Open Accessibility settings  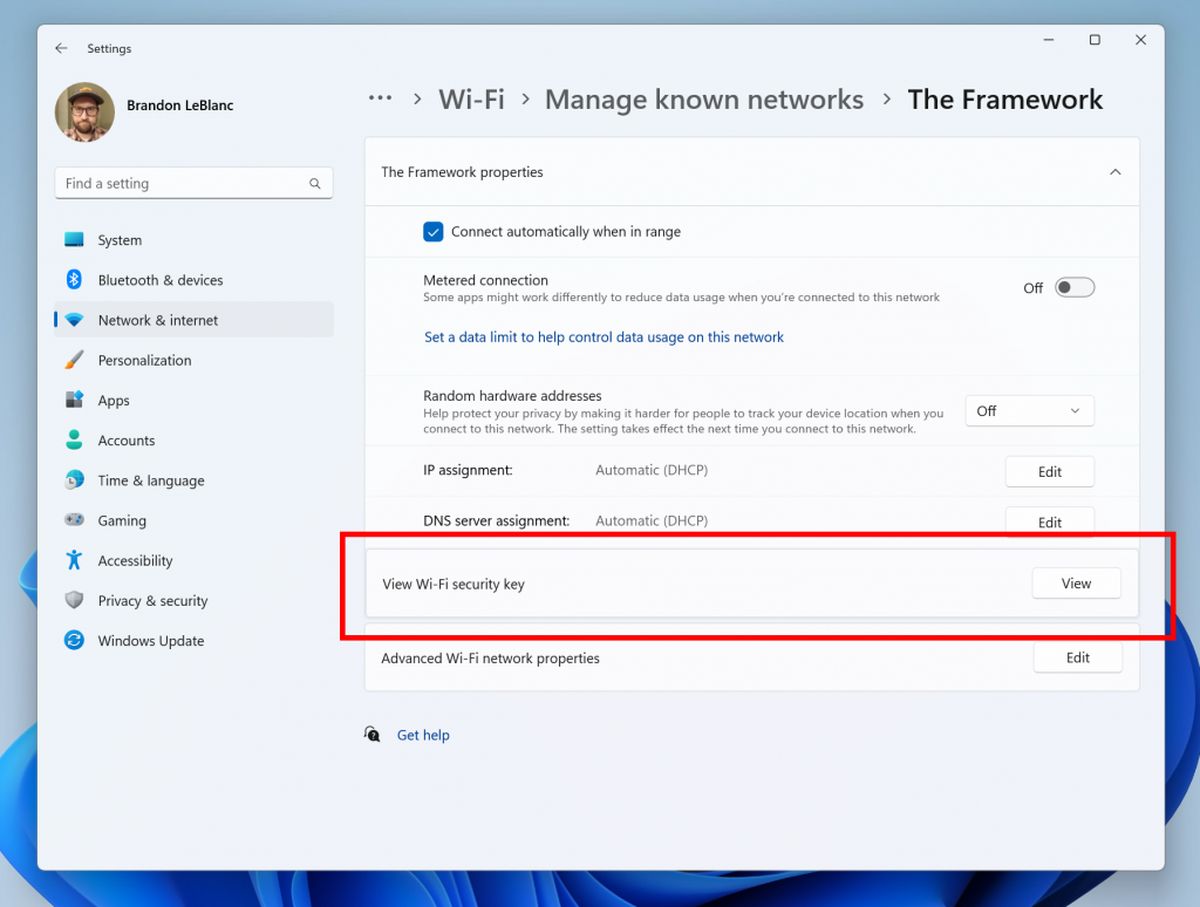click(x=134, y=560)
